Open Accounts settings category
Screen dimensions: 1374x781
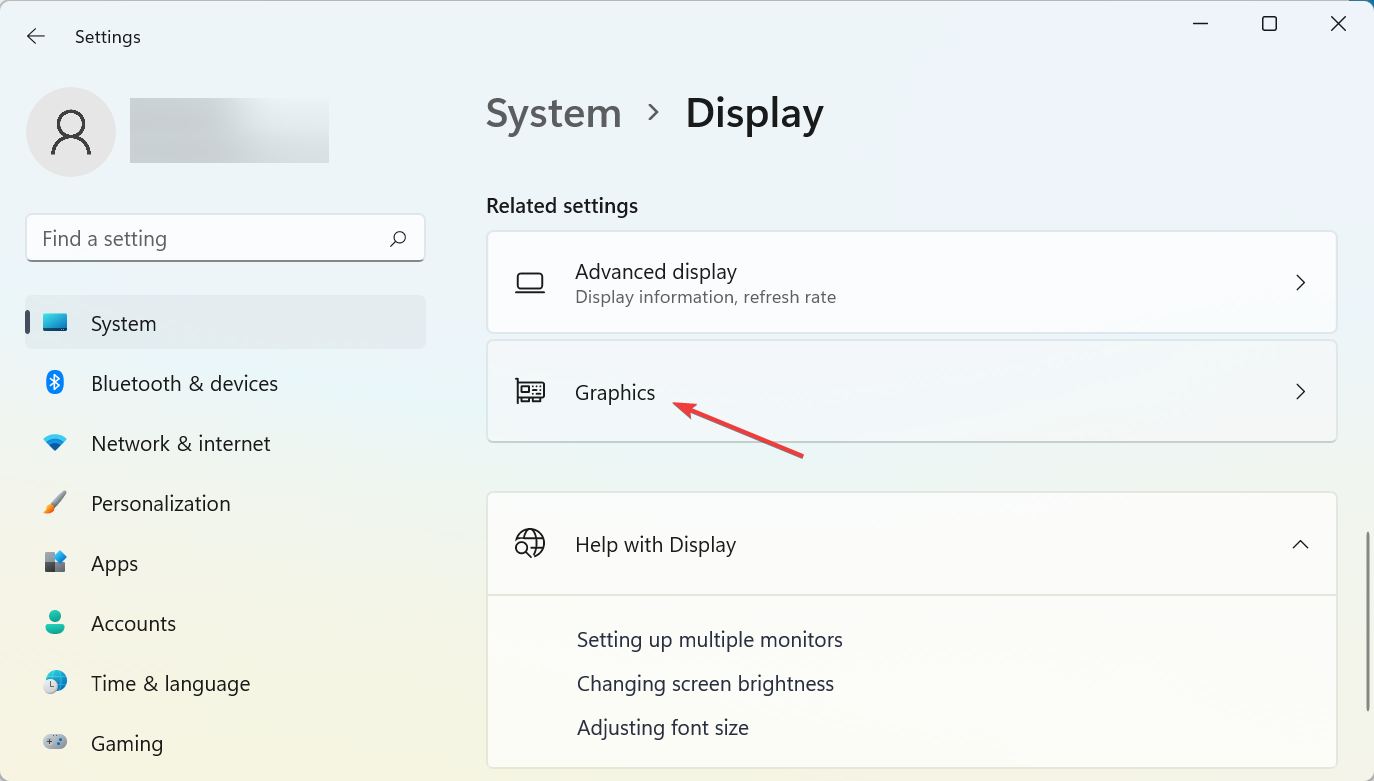click(133, 624)
